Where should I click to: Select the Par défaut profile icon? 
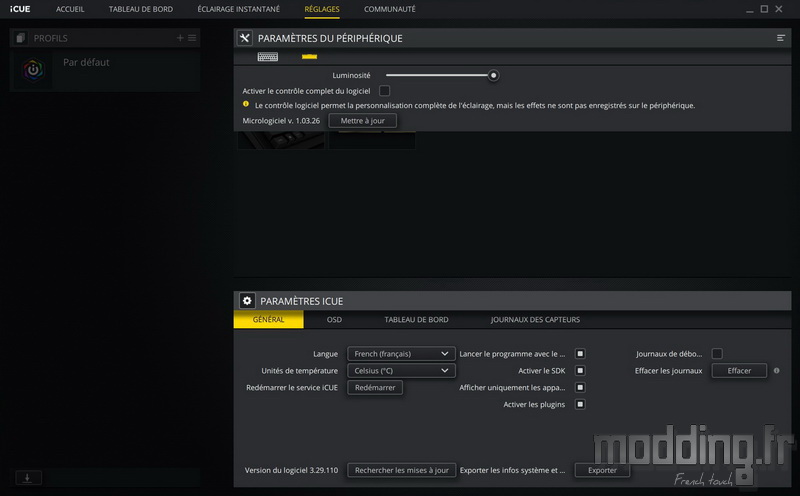(x=33, y=70)
